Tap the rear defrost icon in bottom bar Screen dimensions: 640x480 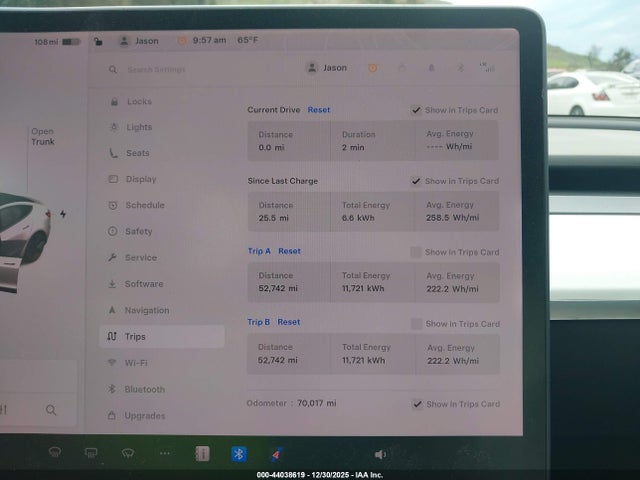91,453
